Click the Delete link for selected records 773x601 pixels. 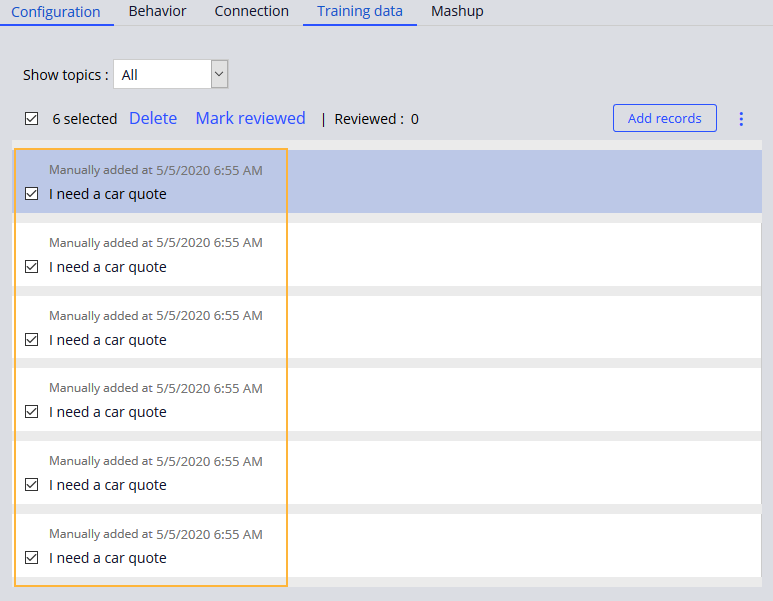tap(153, 118)
